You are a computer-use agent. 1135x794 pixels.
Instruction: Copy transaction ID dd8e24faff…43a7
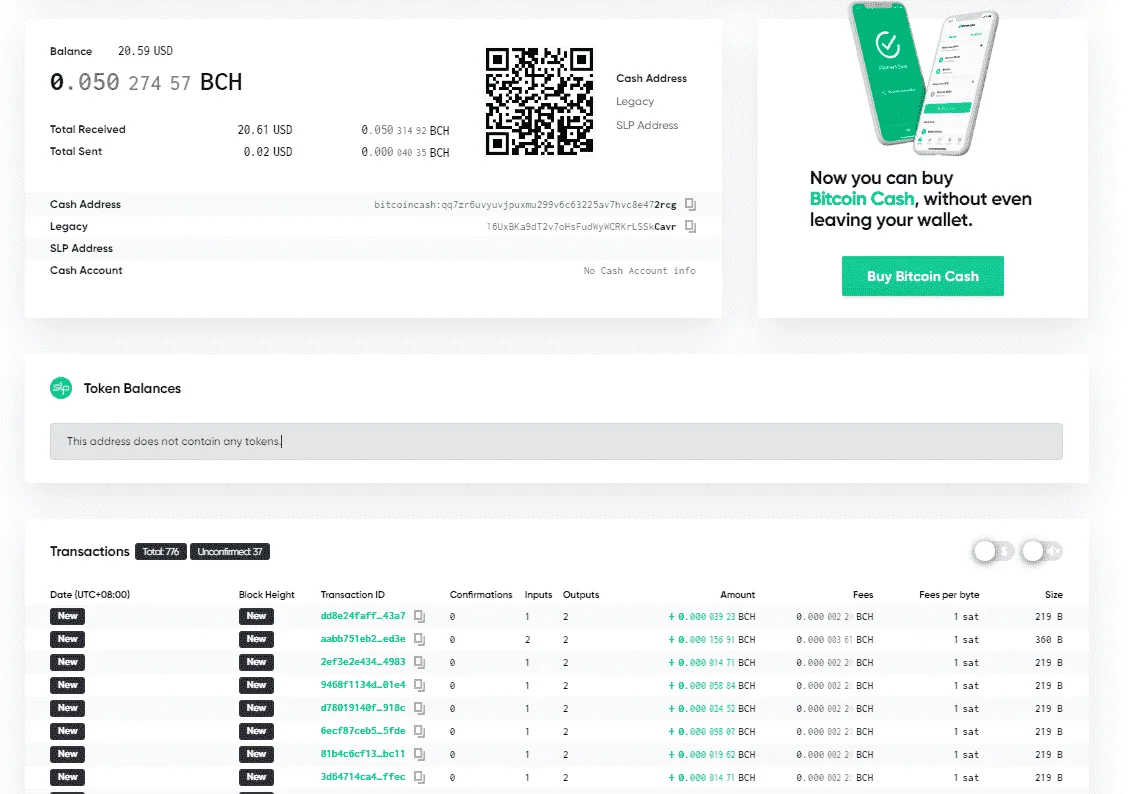point(420,617)
